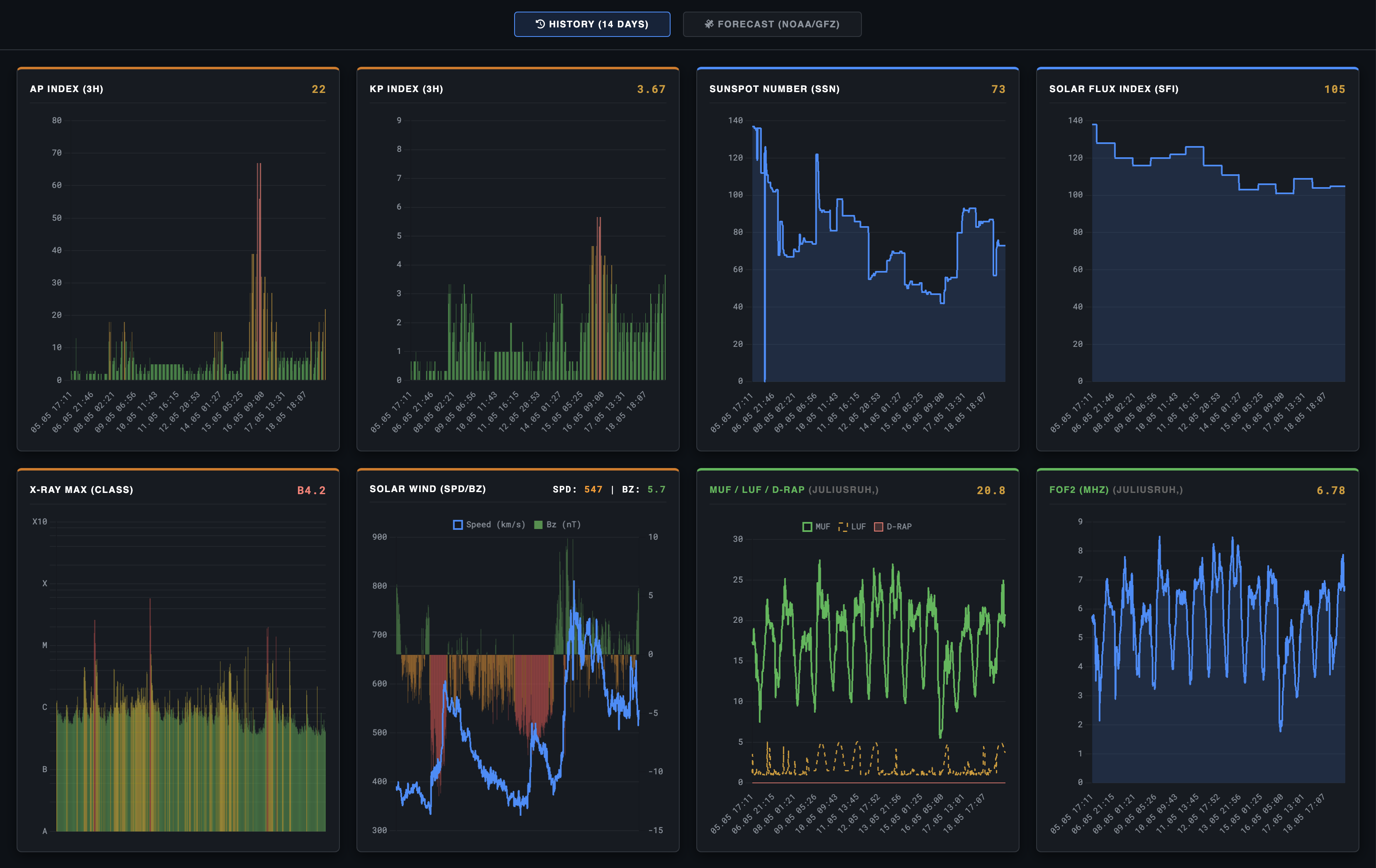Select the MUF value 20.8
The width and height of the screenshot is (1376, 868).
pos(991,490)
